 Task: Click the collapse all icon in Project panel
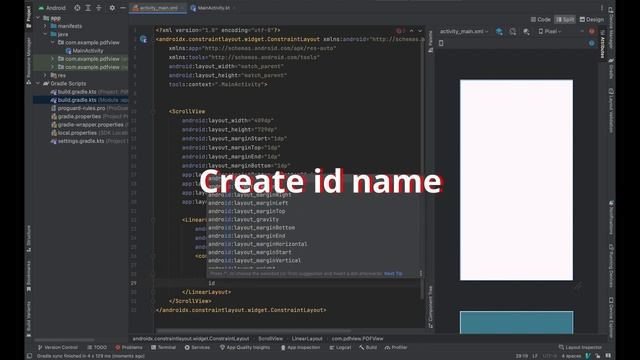[98, 8]
